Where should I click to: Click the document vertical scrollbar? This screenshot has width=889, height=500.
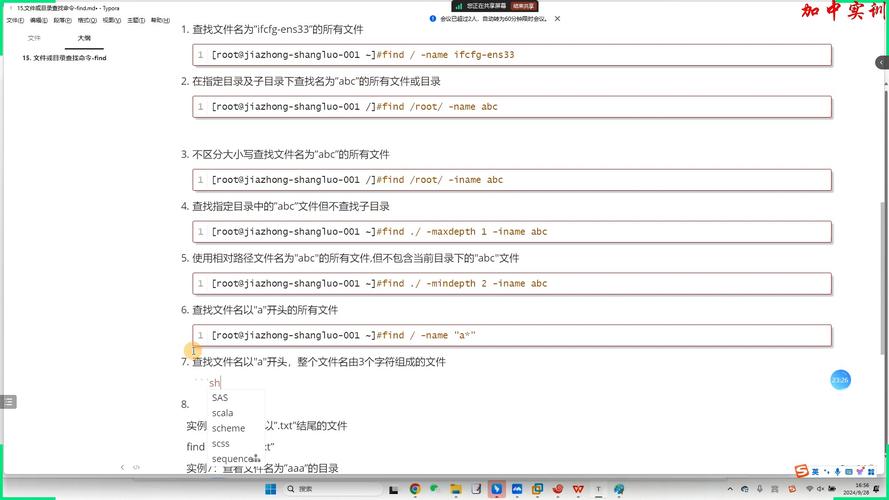(x=884, y=278)
